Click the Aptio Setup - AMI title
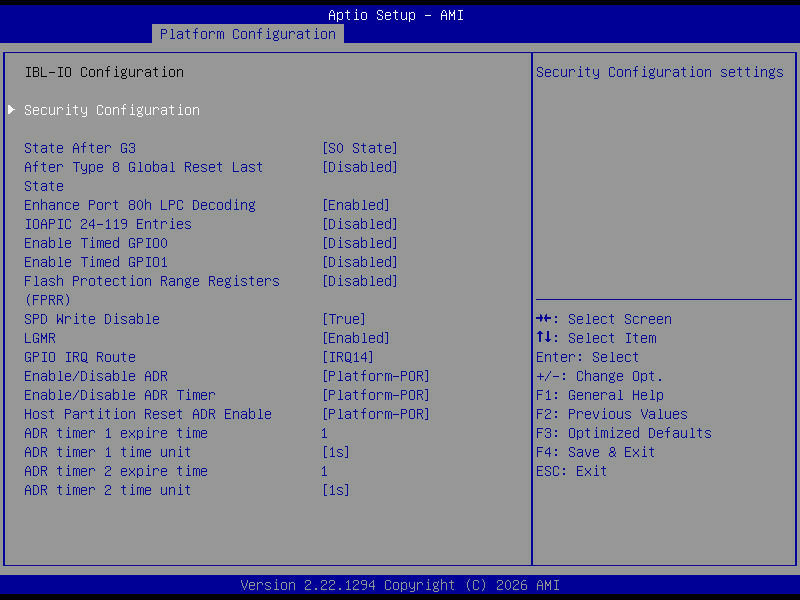800x600 pixels. point(396,15)
